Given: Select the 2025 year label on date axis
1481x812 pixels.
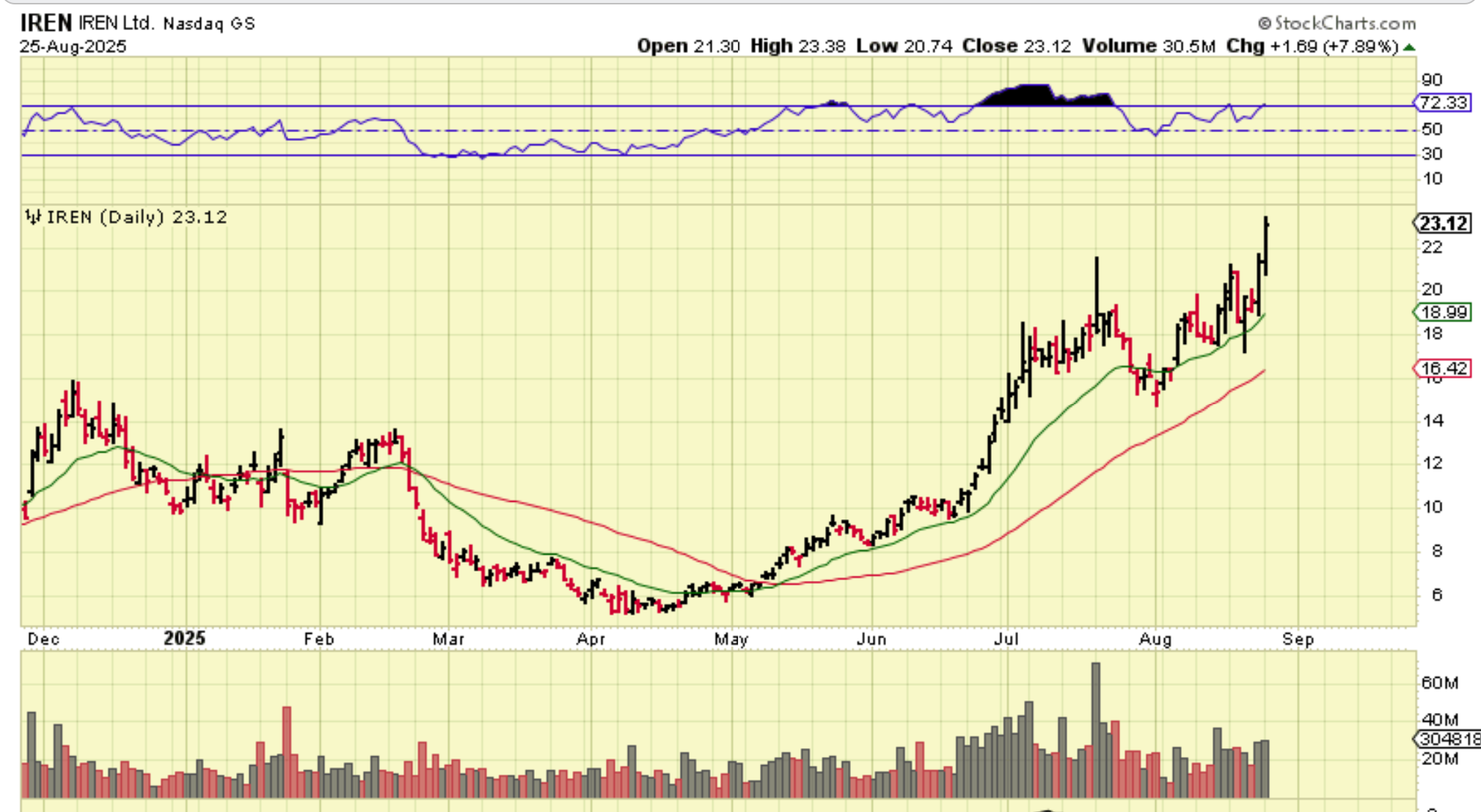Looking at the screenshot, I should pyautogui.click(x=184, y=638).
